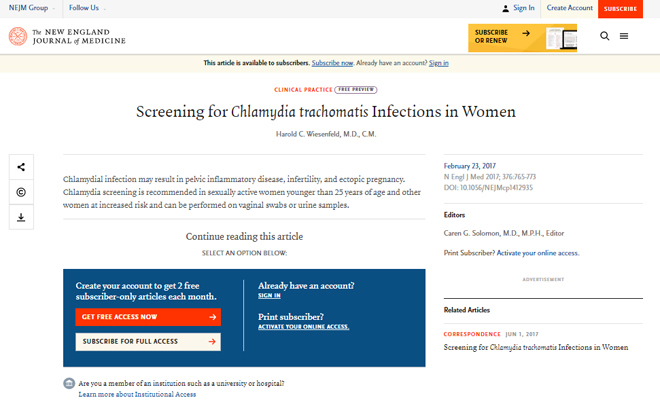This screenshot has height=400, width=660.
Task: Click Create Account in the top bar
Action: pyautogui.click(x=570, y=8)
